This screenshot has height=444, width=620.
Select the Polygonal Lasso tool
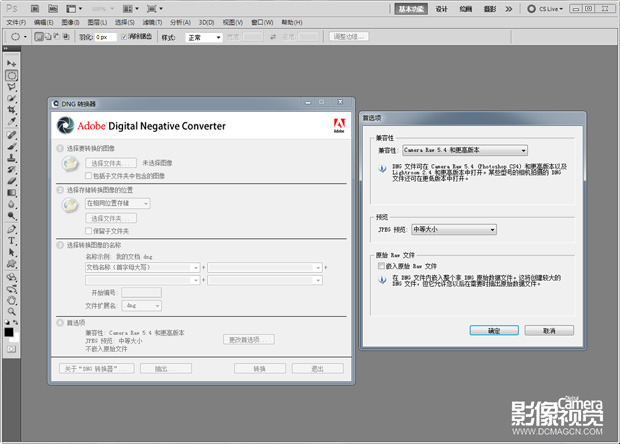(x=11, y=87)
